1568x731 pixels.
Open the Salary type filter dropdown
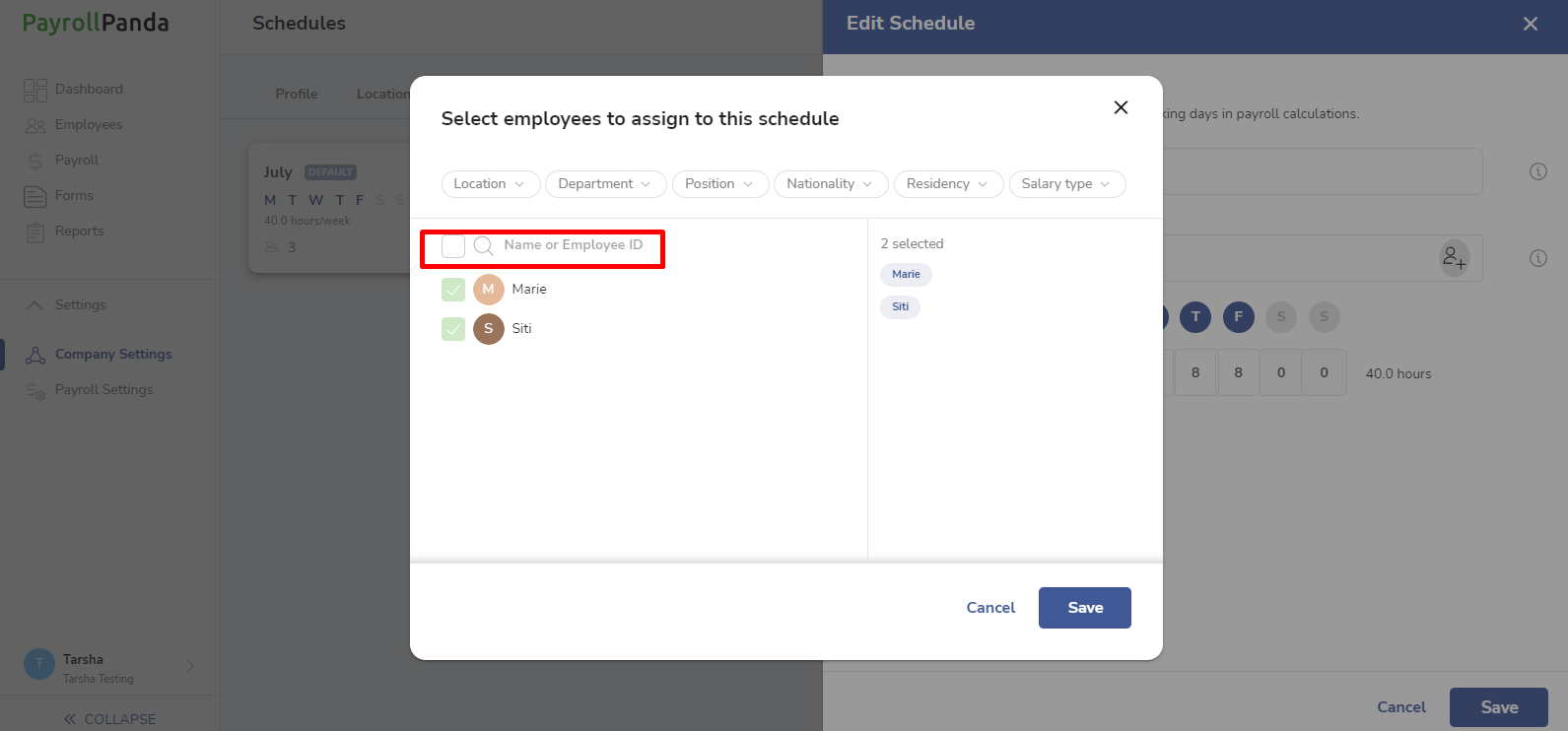click(x=1067, y=184)
